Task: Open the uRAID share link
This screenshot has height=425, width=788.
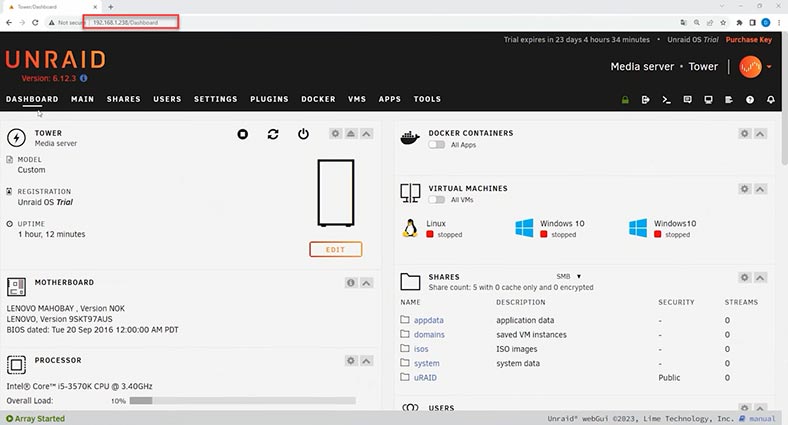Action: [x=425, y=378]
